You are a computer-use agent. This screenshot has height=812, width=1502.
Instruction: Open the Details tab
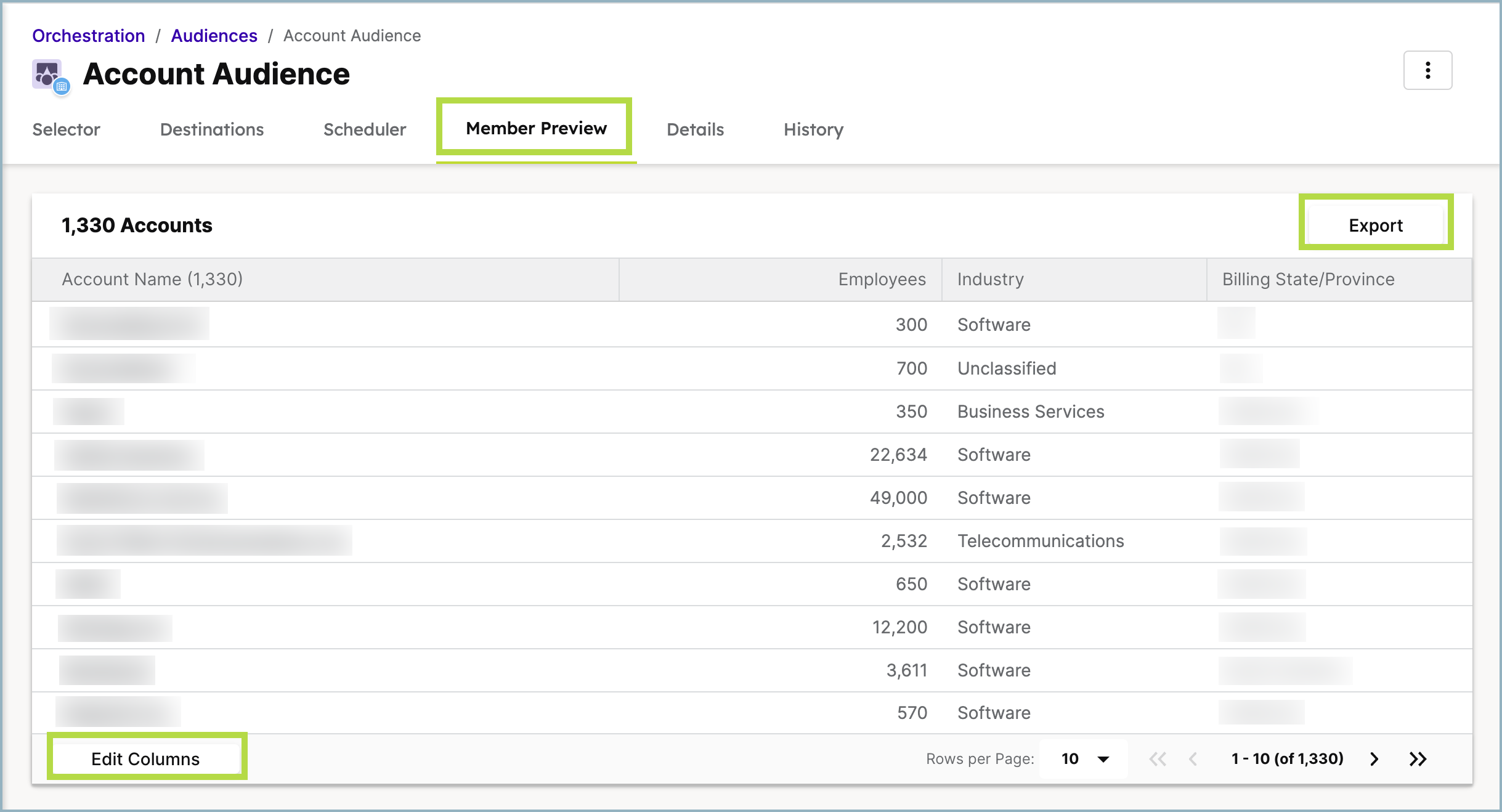click(x=696, y=129)
